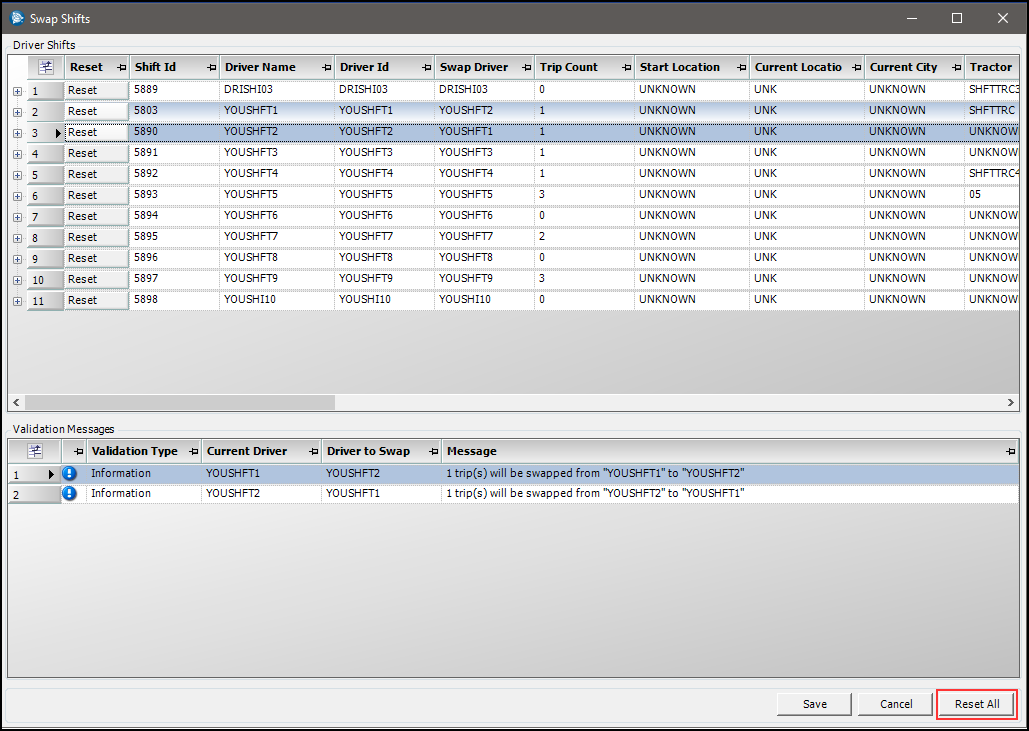
Task: Reset shift 5803 for YOUSHFT1
Action: tap(96, 112)
